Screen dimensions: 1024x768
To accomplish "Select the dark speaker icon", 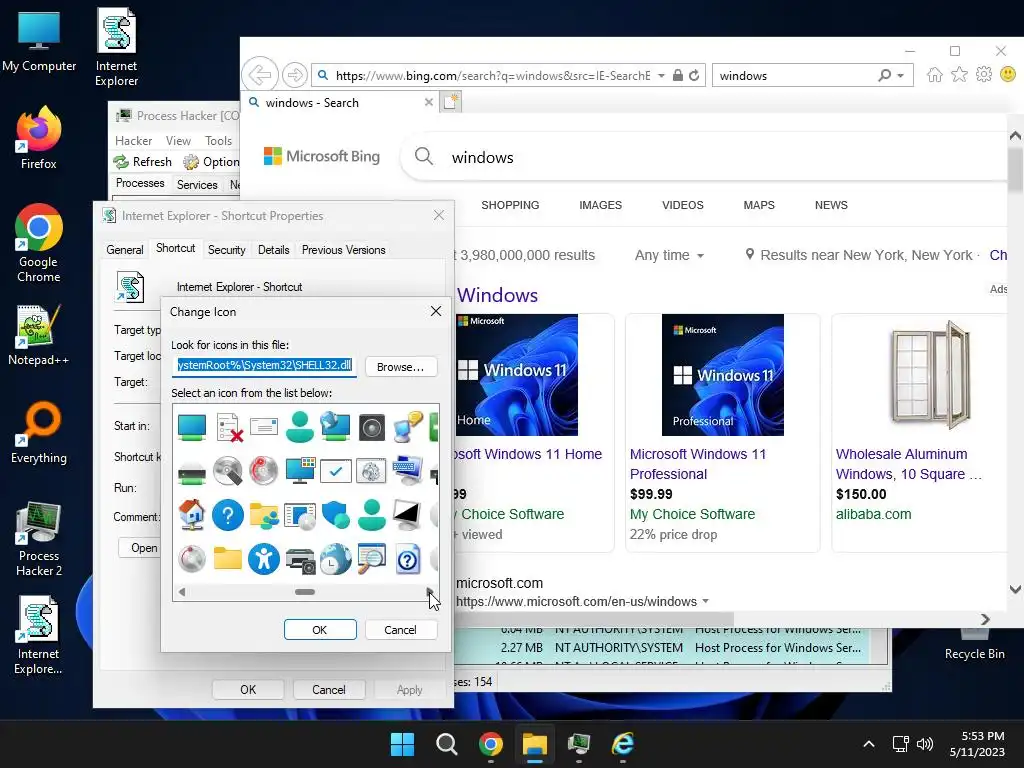I will [372, 428].
